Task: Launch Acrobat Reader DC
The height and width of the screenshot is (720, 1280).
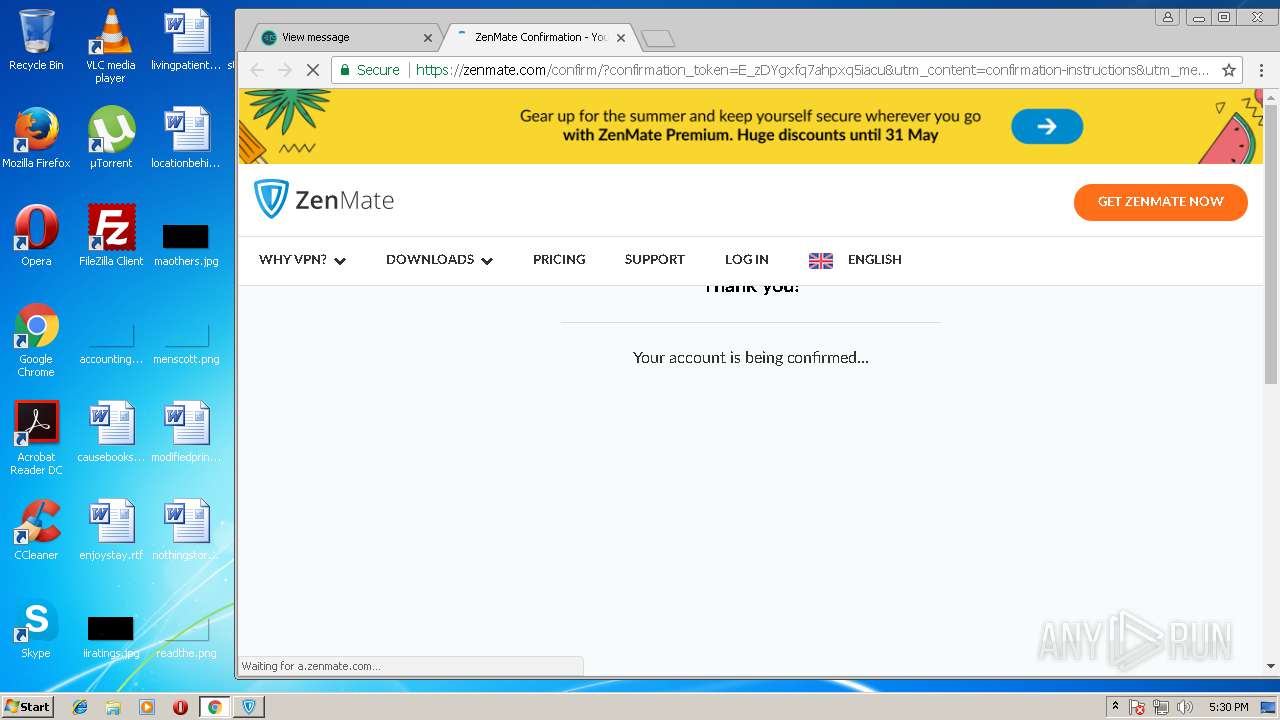Action: pos(36,438)
